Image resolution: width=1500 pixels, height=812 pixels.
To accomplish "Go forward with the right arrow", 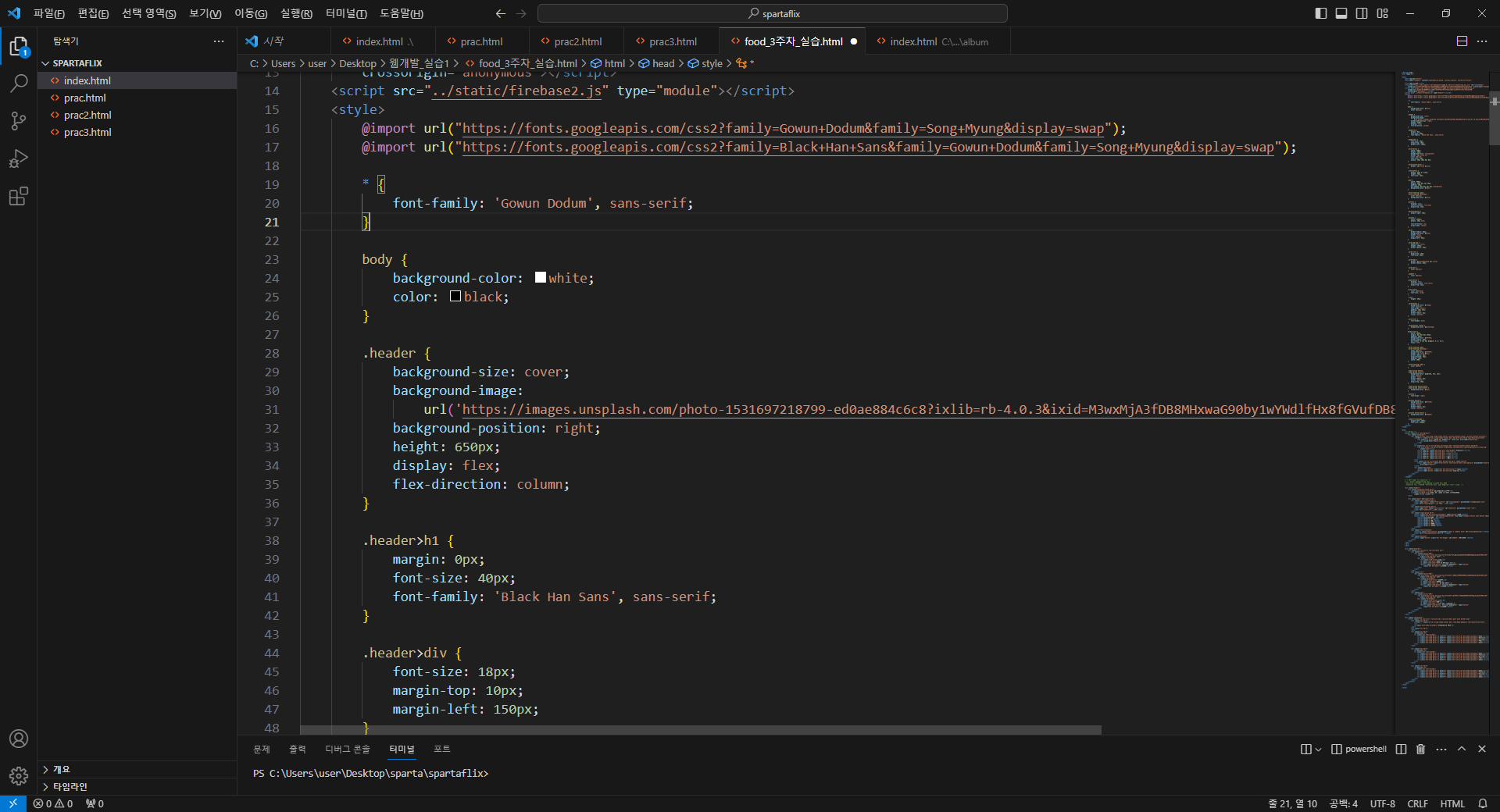I will 521,13.
